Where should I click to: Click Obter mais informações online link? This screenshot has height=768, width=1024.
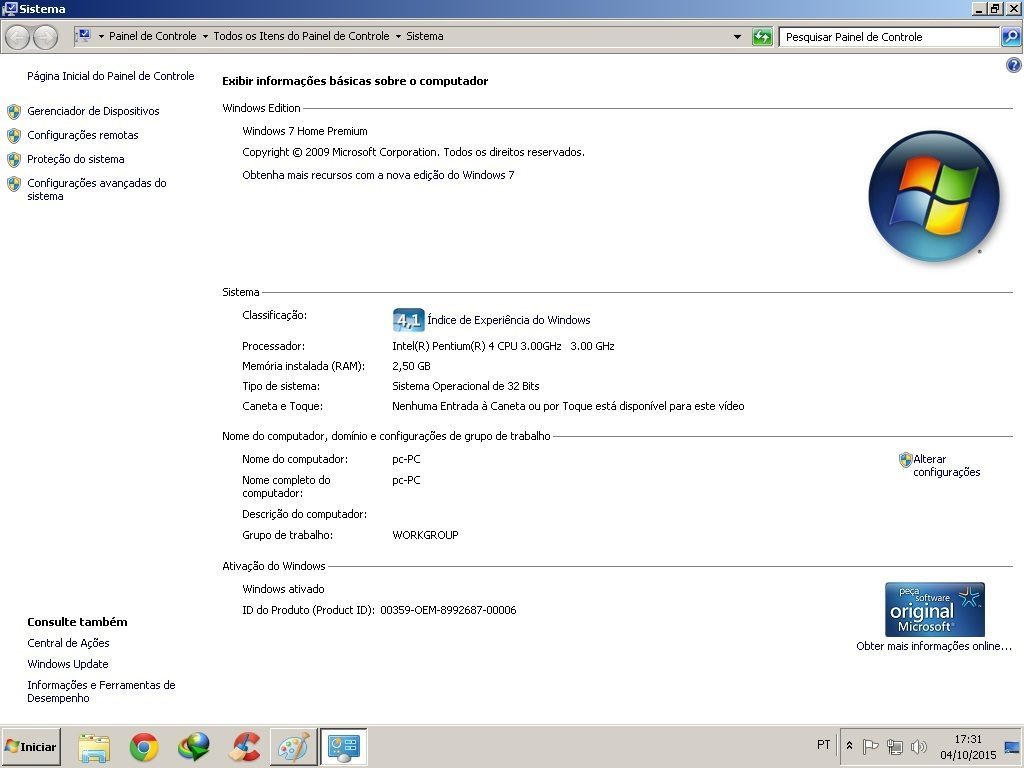(934, 647)
